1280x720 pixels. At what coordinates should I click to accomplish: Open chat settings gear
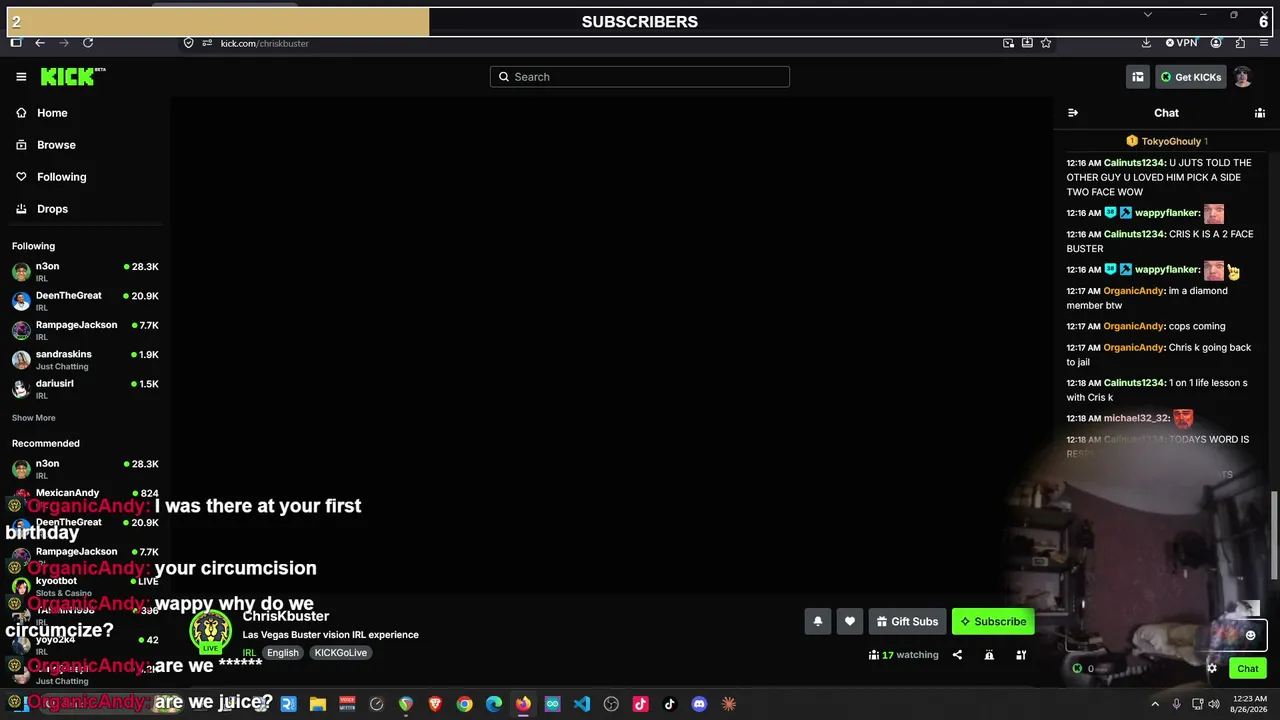pyautogui.click(x=1212, y=668)
